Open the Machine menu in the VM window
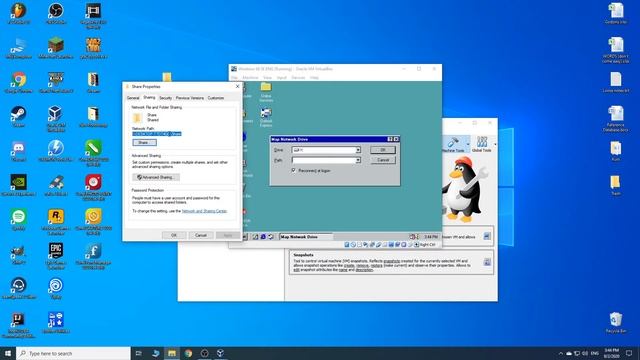Viewport: 640px width, 360px height. (250, 78)
